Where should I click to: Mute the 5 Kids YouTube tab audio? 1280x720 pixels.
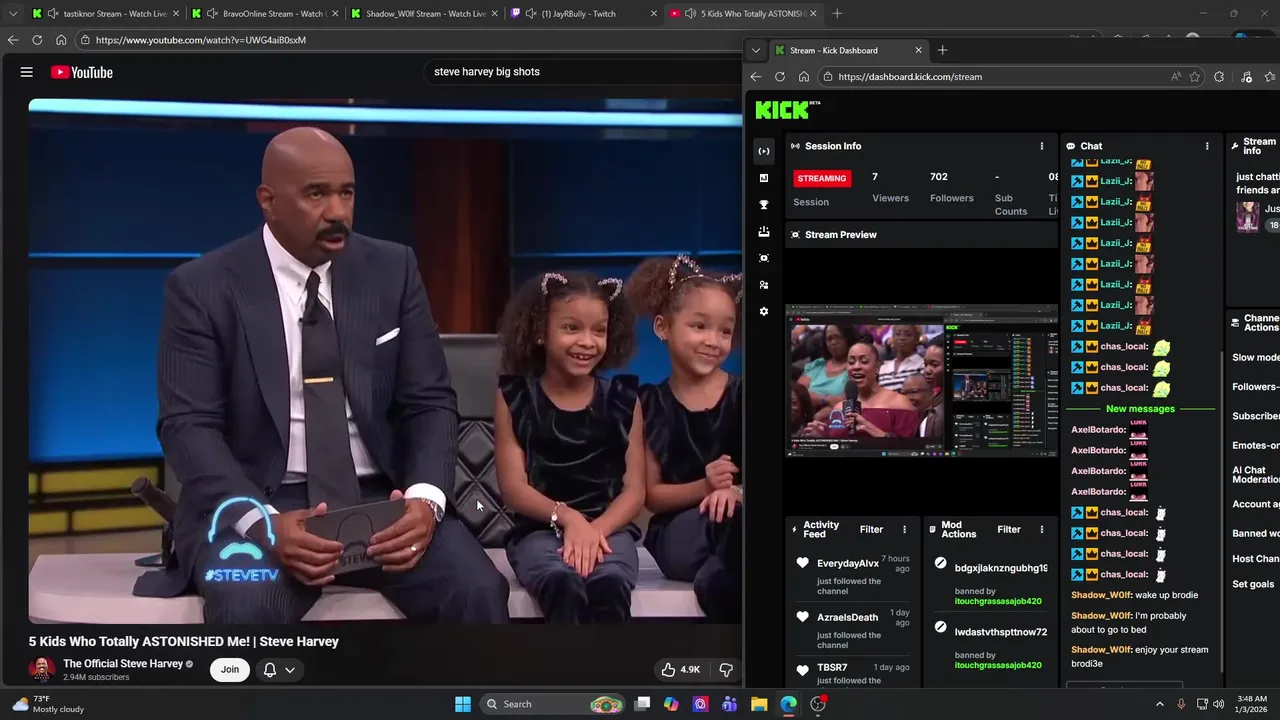tap(690, 14)
